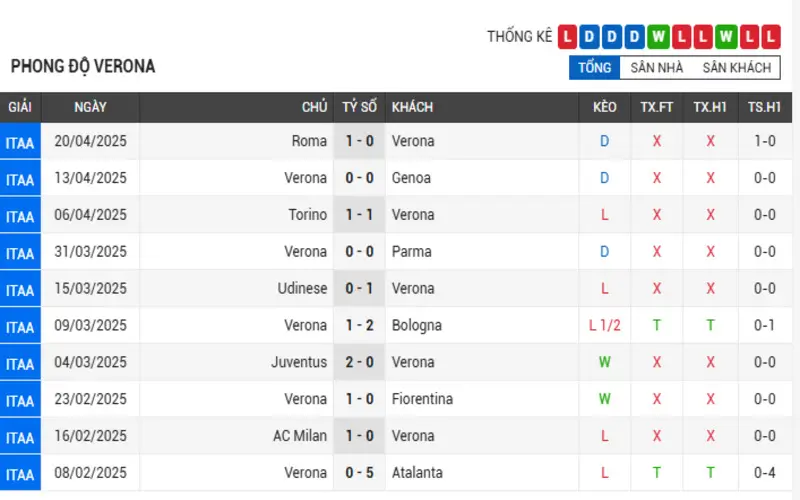
Task: Click the ITAA badge next to 09/03/2025
Action: point(20,326)
